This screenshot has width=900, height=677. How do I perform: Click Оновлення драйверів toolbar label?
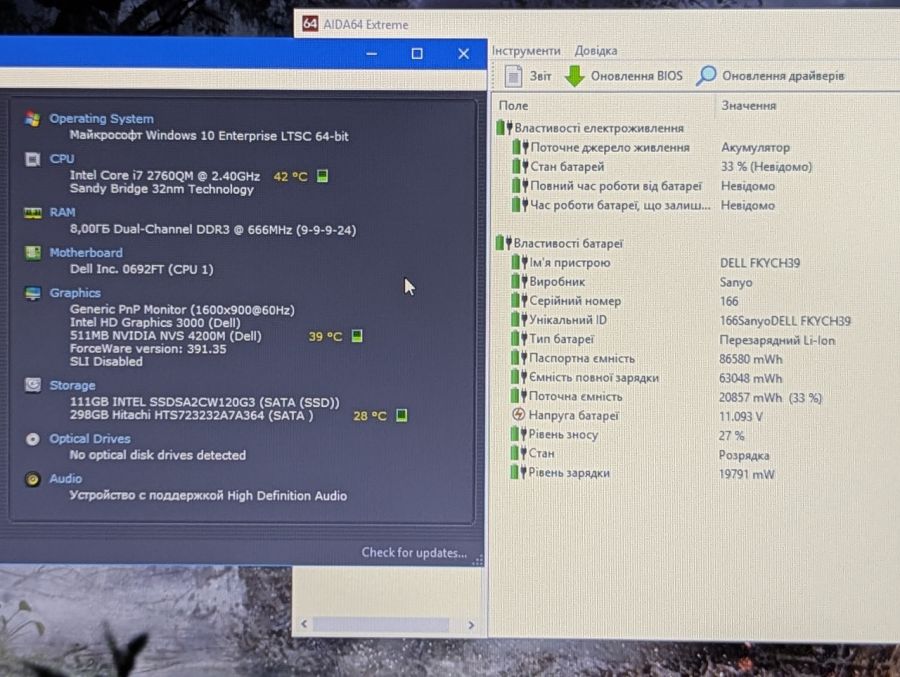[x=783, y=76]
